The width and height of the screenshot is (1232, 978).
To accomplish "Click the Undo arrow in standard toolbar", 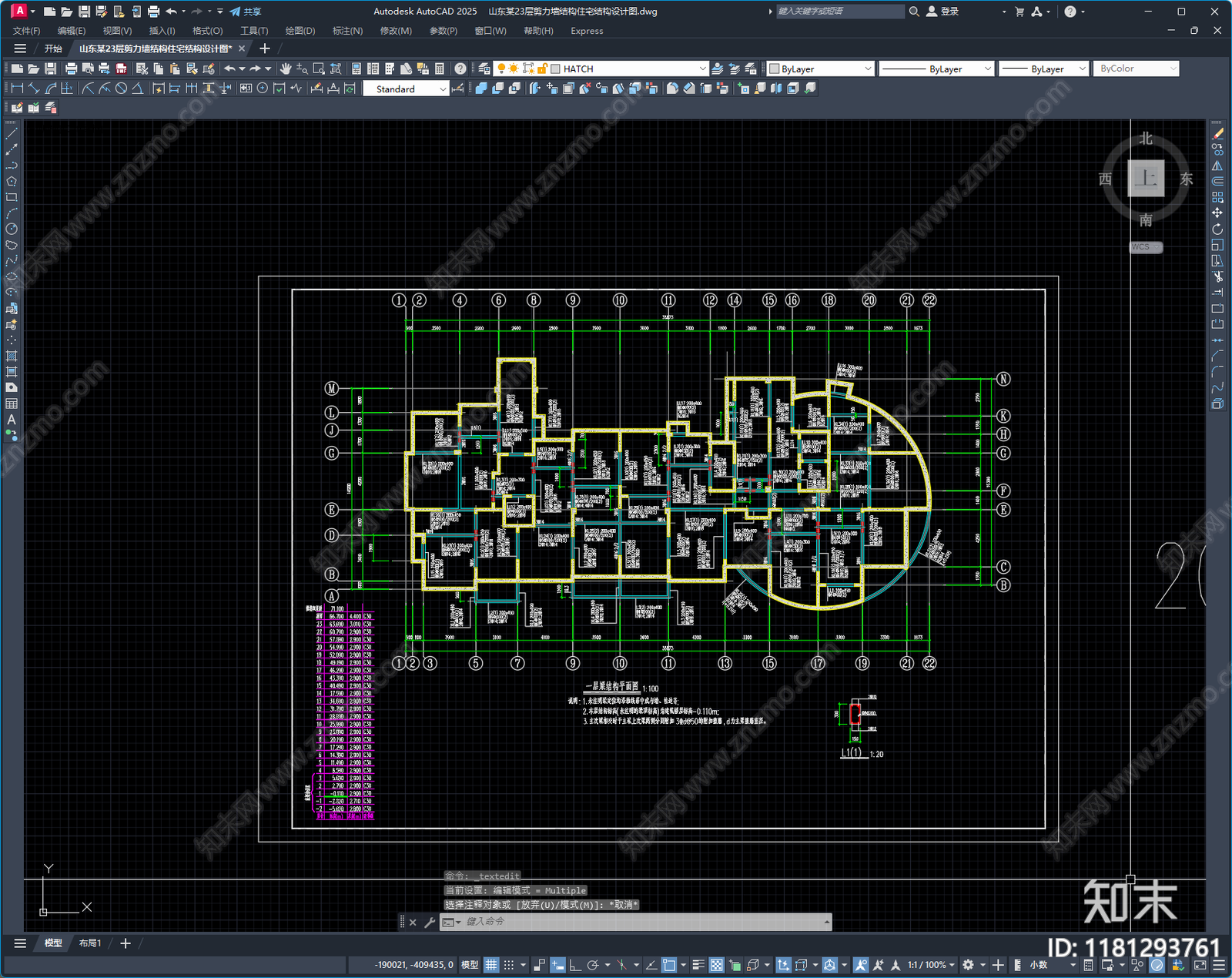I will [229, 69].
